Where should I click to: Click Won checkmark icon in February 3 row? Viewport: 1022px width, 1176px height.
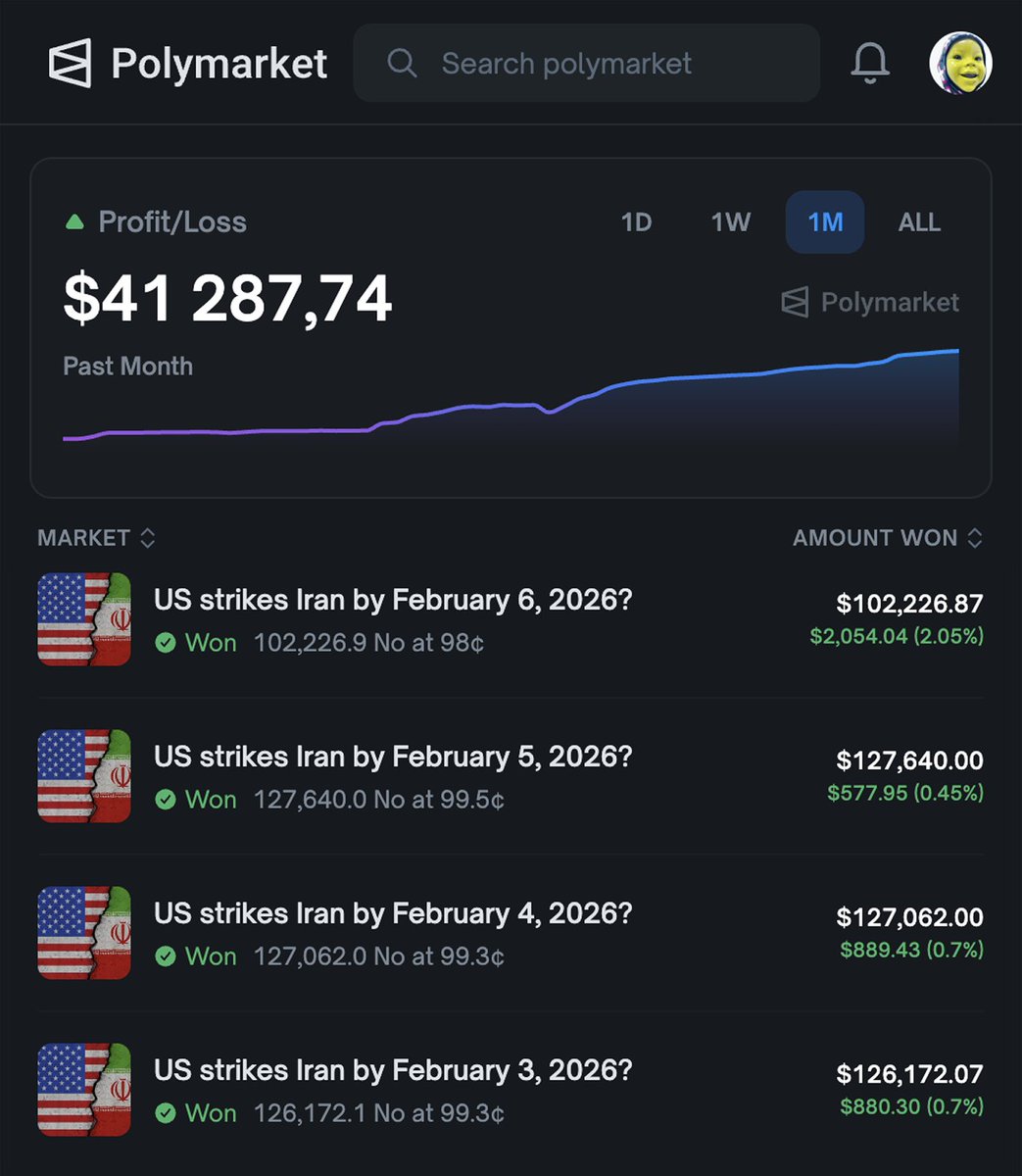pos(166,1113)
